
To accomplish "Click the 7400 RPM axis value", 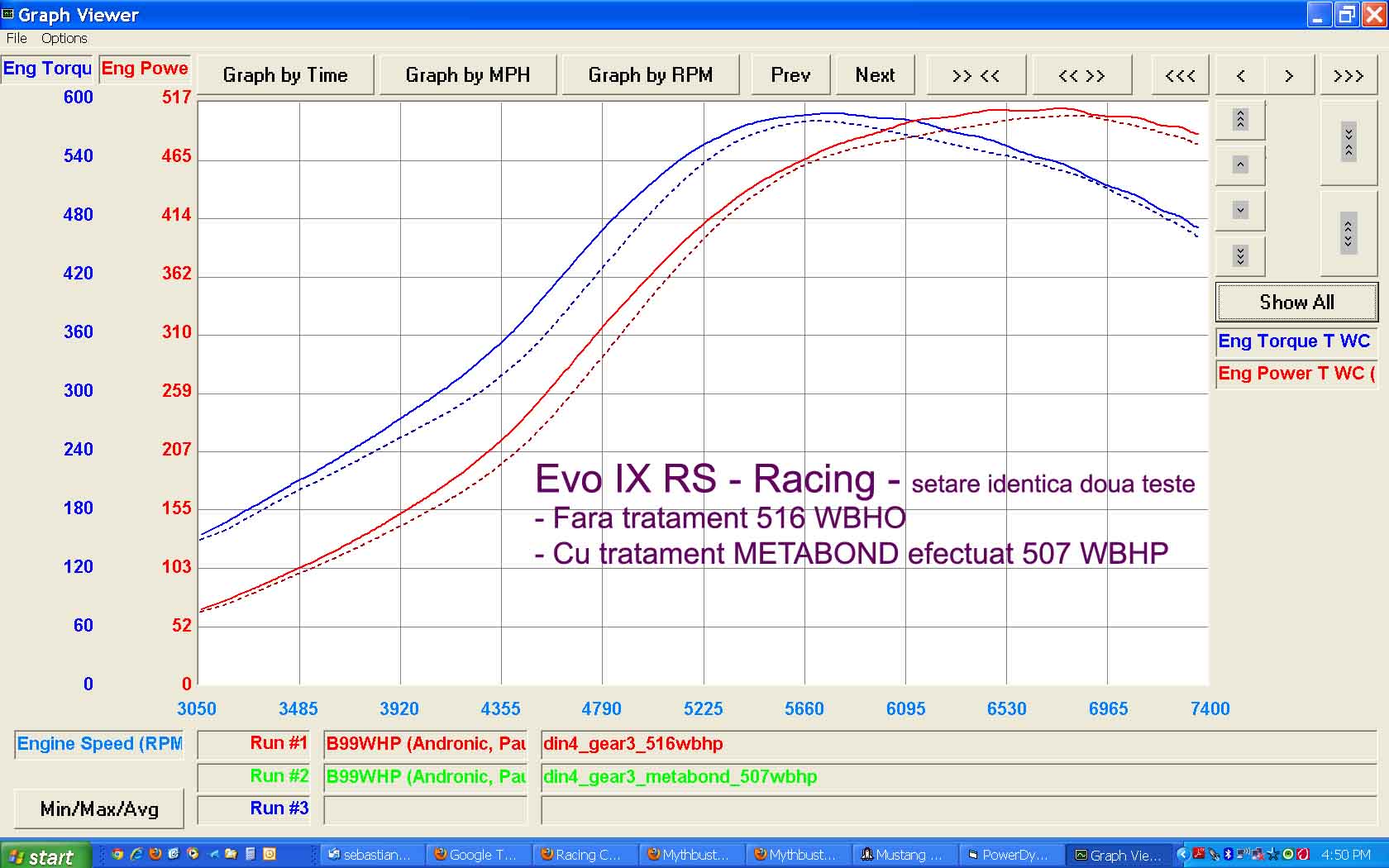I will (x=1210, y=709).
